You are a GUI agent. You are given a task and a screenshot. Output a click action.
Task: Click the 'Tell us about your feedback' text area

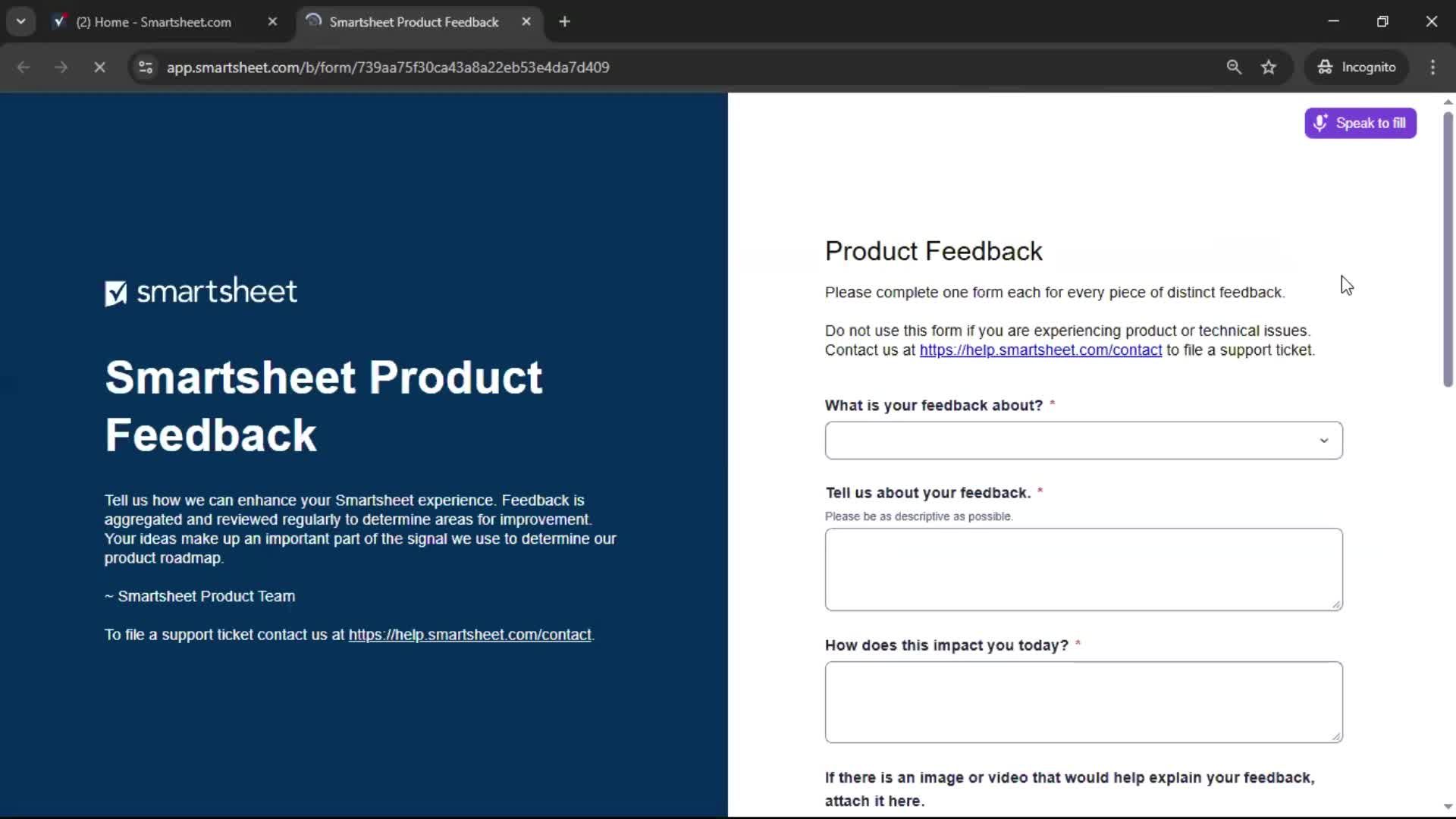pos(1083,569)
